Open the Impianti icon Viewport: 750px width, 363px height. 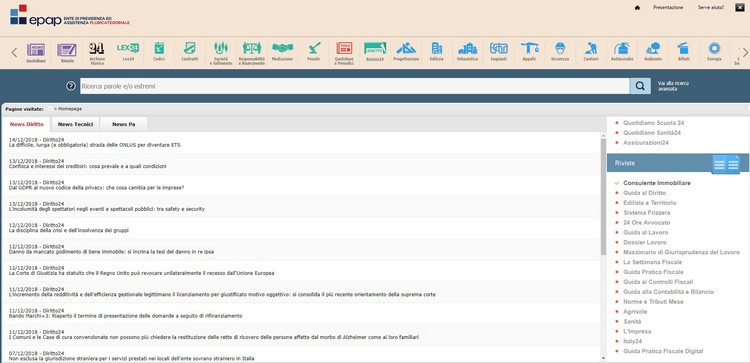point(498,52)
